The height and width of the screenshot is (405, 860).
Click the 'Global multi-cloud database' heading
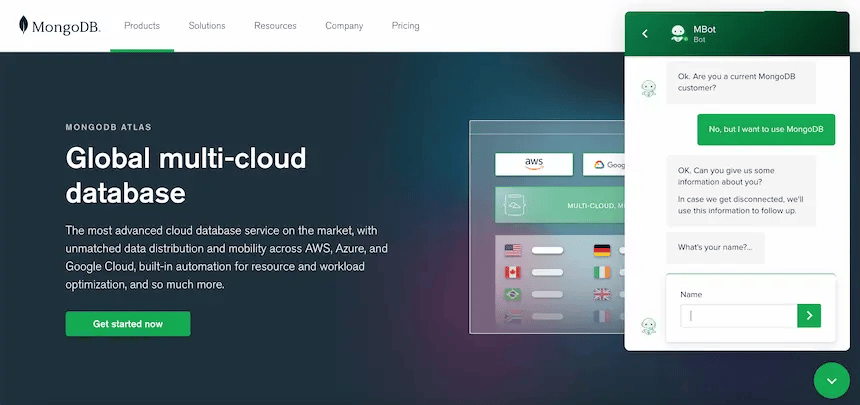coord(186,176)
